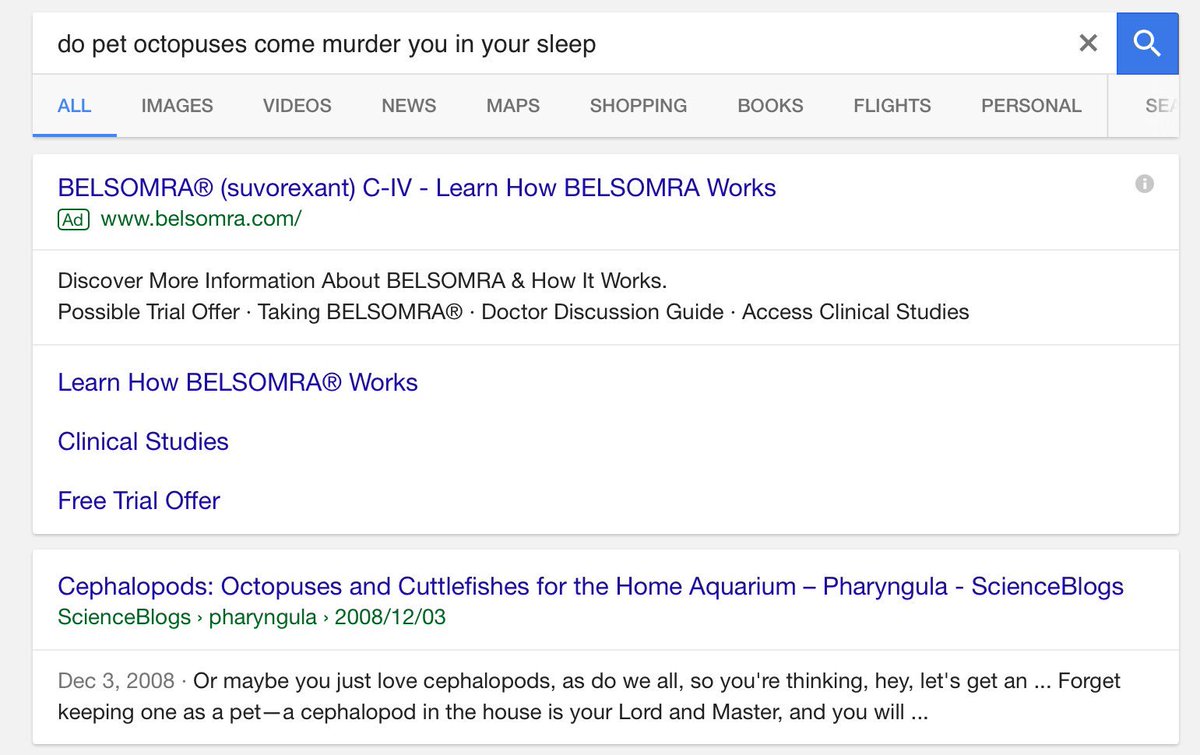Viewport: 1200px width, 755px height.
Task: Click the 'Access Clinical Studies' text
Action: click(856, 312)
